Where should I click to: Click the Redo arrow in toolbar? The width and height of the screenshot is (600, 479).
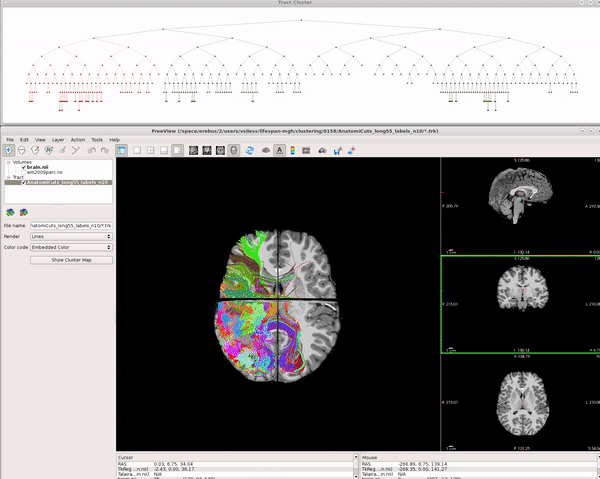click(x=104, y=150)
